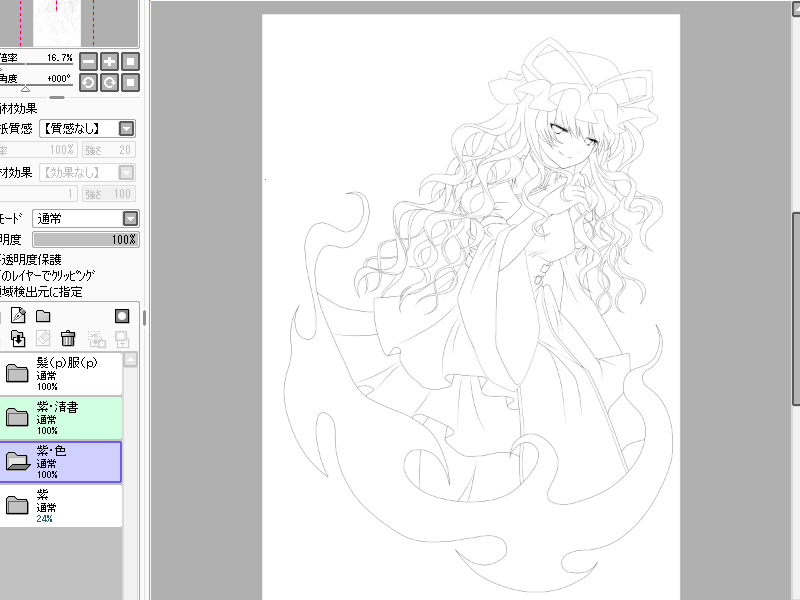
Task: Reset zoom with square button beside plus
Action: 131,62
